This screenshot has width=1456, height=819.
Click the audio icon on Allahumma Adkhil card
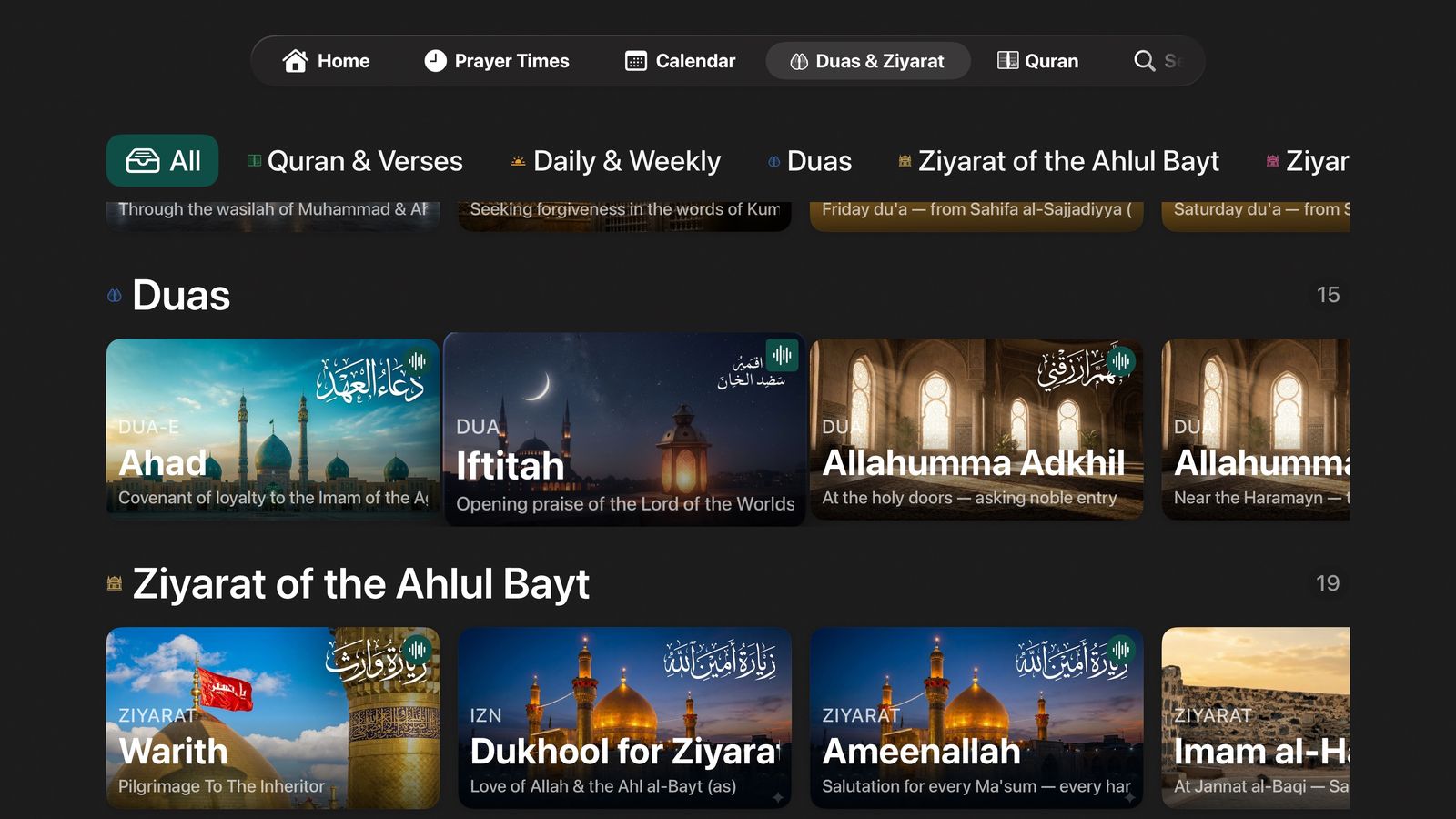click(1121, 361)
